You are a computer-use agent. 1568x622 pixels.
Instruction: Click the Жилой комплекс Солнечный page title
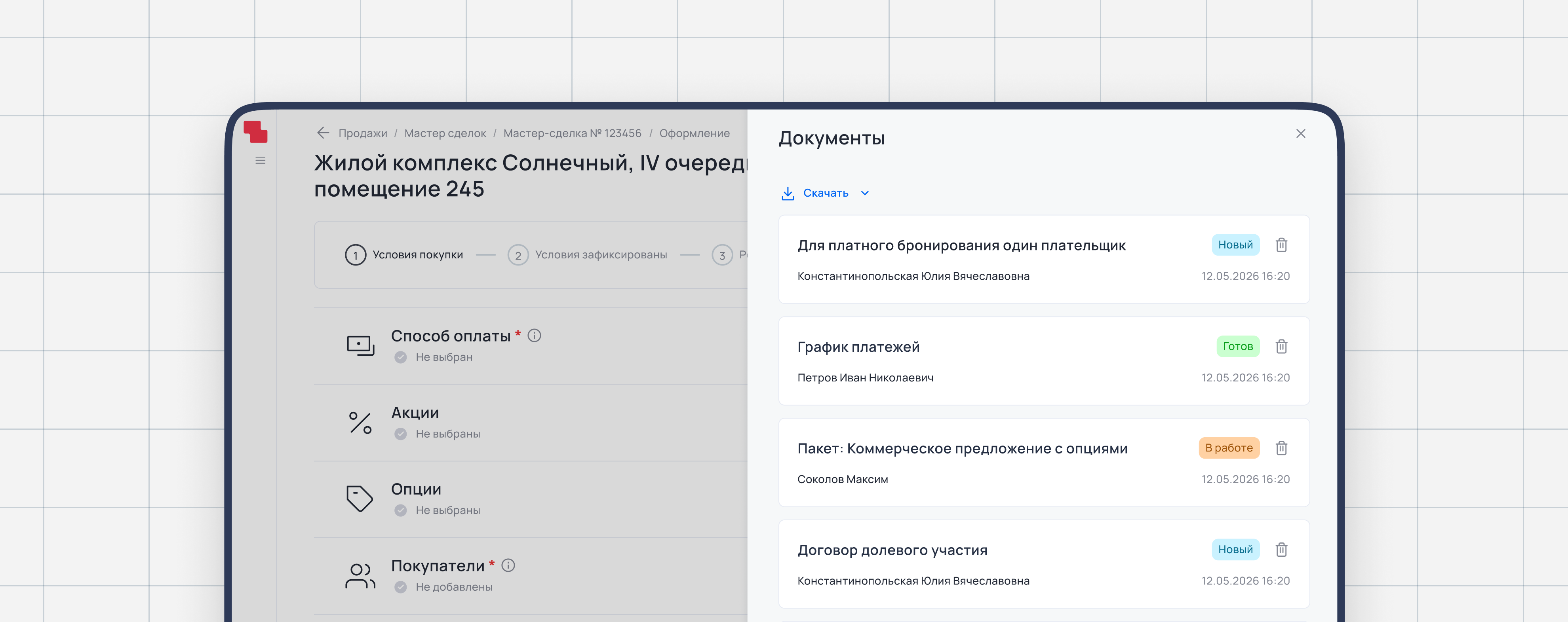(531, 176)
